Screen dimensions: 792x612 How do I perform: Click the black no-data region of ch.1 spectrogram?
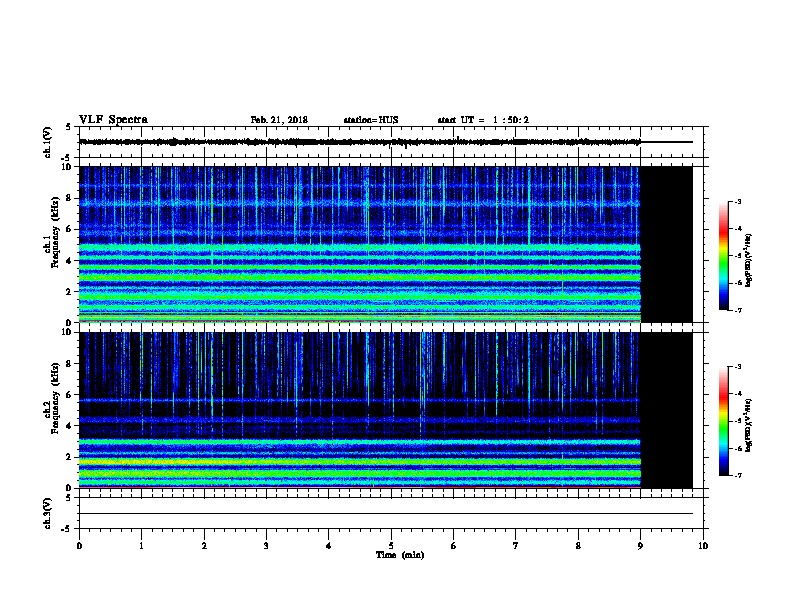pos(667,244)
